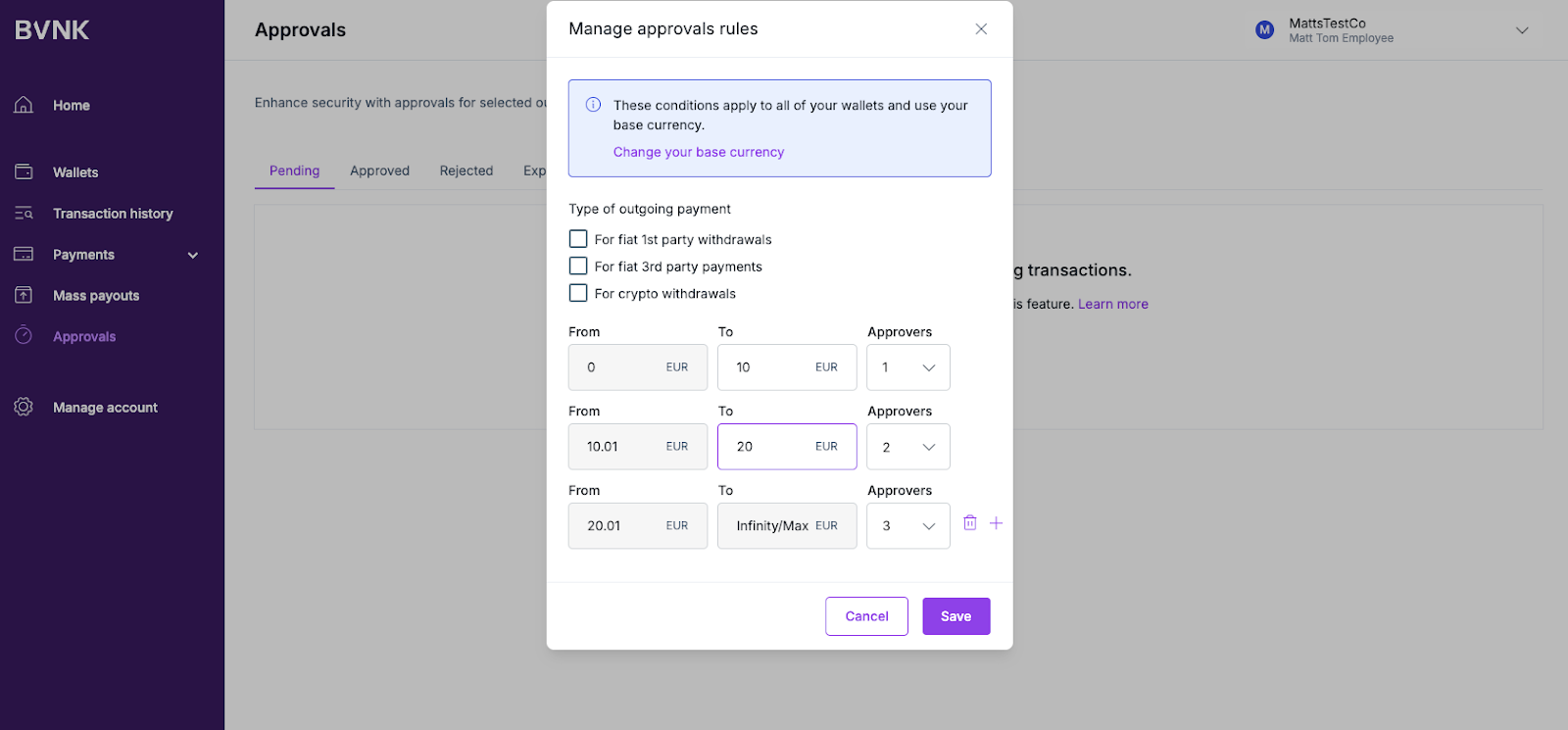Delete the third approval rule row
The height and width of the screenshot is (730, 1568).
(x=969, y=523)
